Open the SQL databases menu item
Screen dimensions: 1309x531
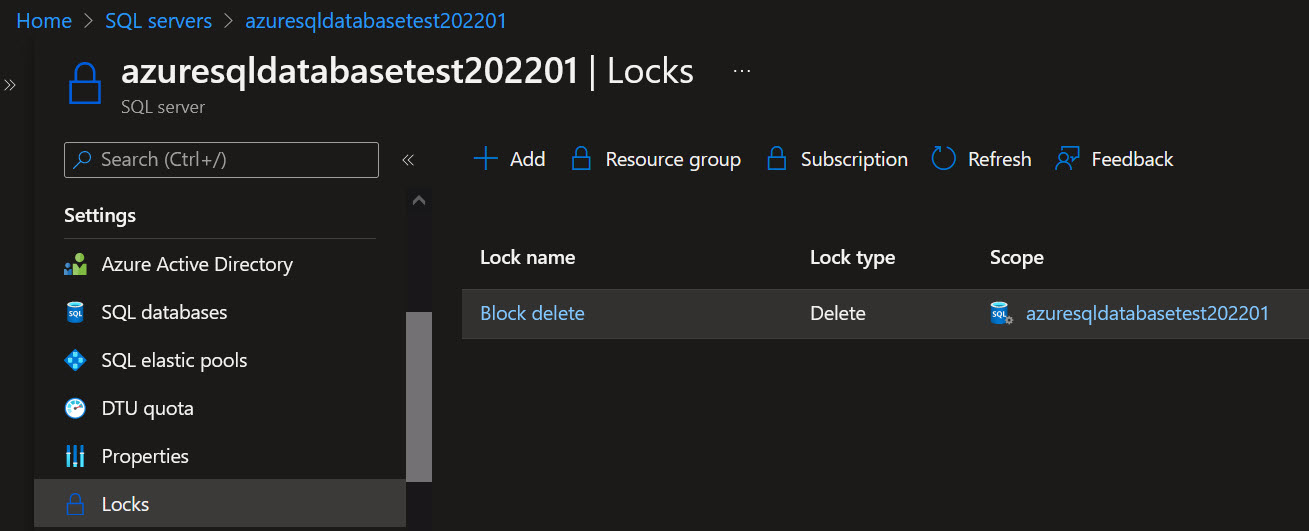point(164,313)
